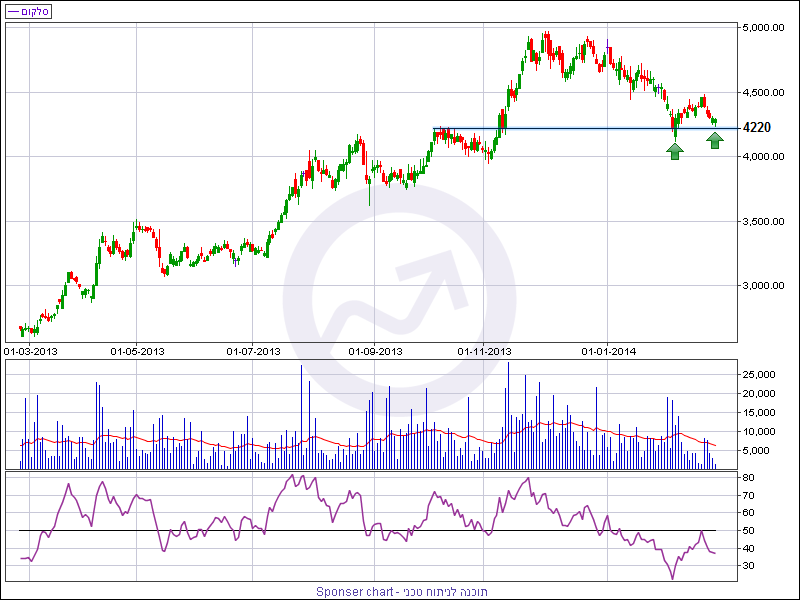Viewport: 800px width, 600px height.
Task: Select the 01-05-2013 date axis label
Action: [x=137, y=352]
